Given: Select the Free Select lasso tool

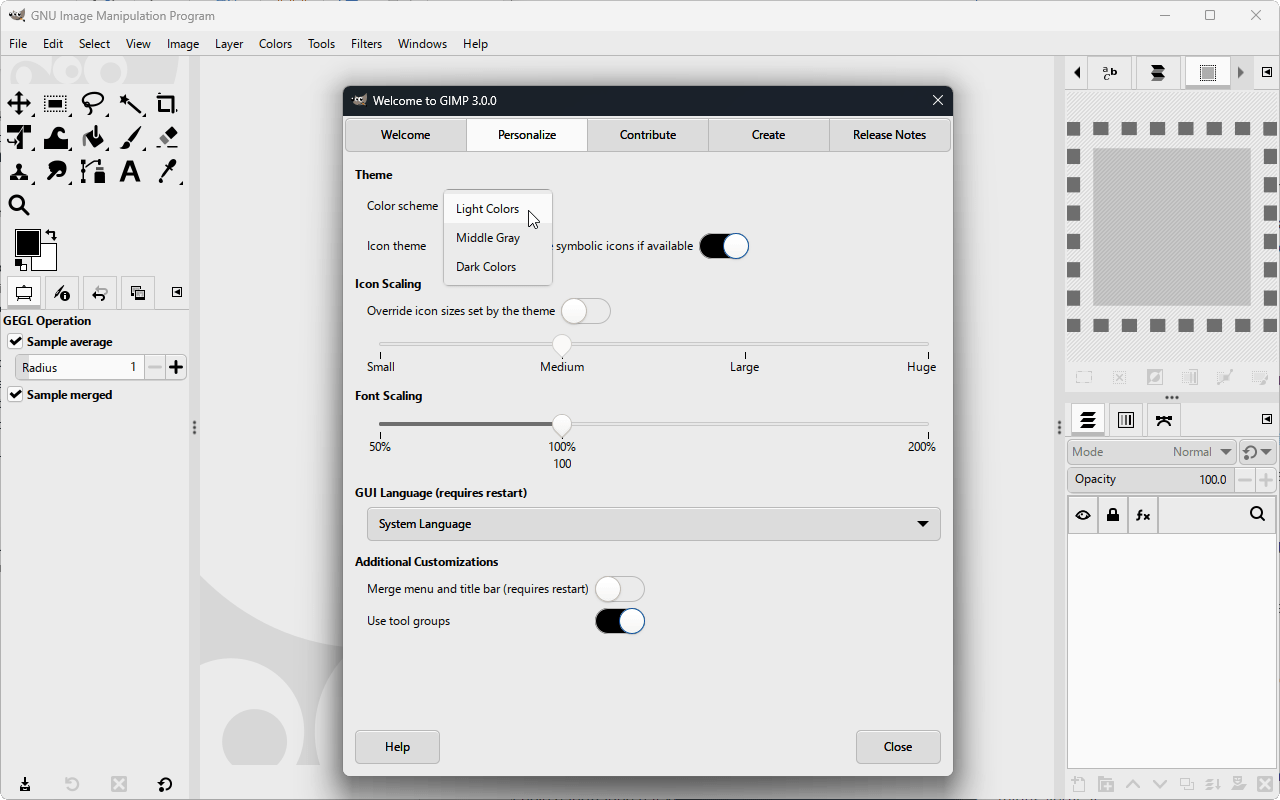Looking at the screenshot, I should coord(93,103).
